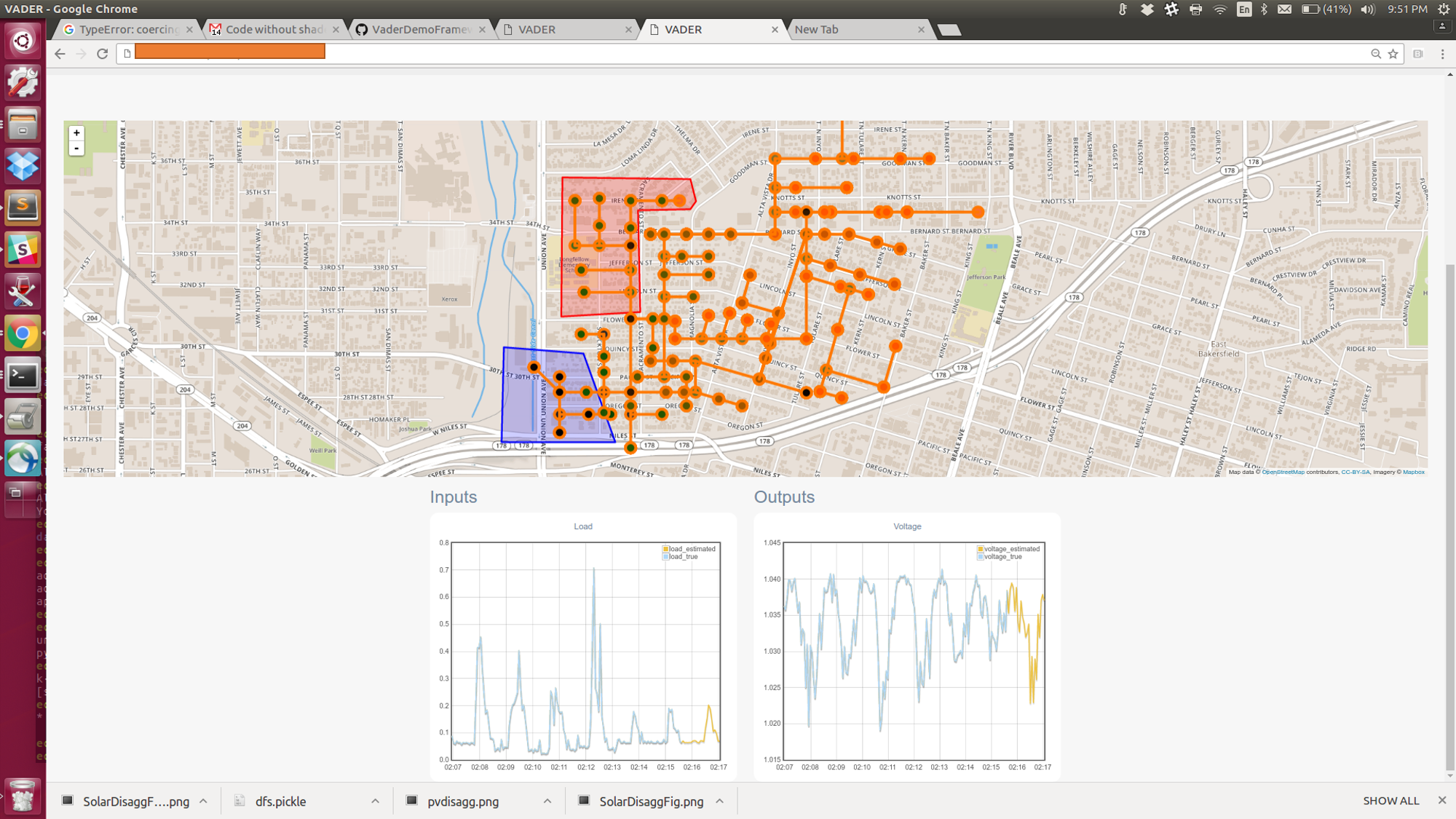The height and width of the screenshot is (819, 1456).
Task: Click SHOW ALL downloads button
Action: (x=1390, y=801)
